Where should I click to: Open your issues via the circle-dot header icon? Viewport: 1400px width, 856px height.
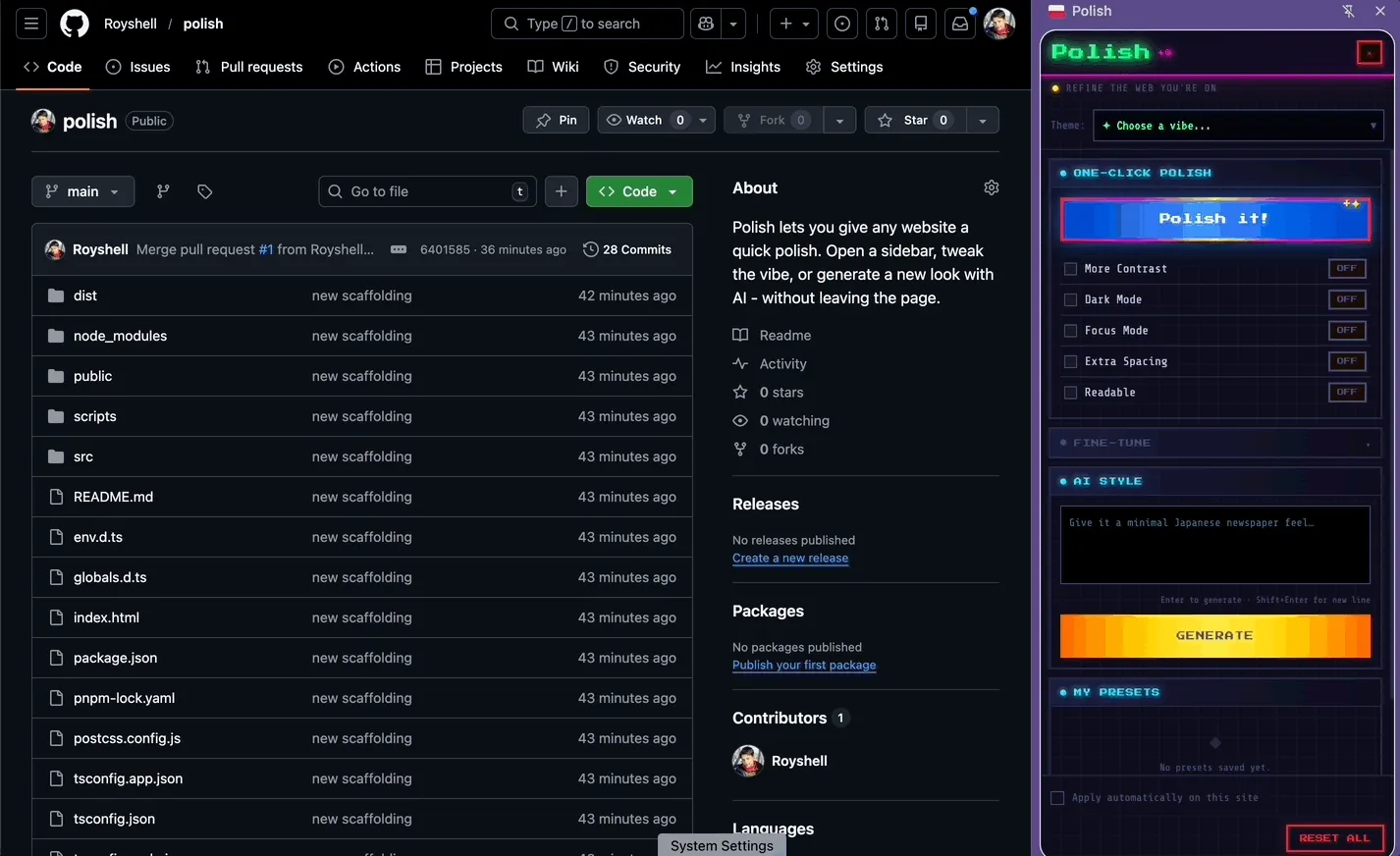[841, 24]
